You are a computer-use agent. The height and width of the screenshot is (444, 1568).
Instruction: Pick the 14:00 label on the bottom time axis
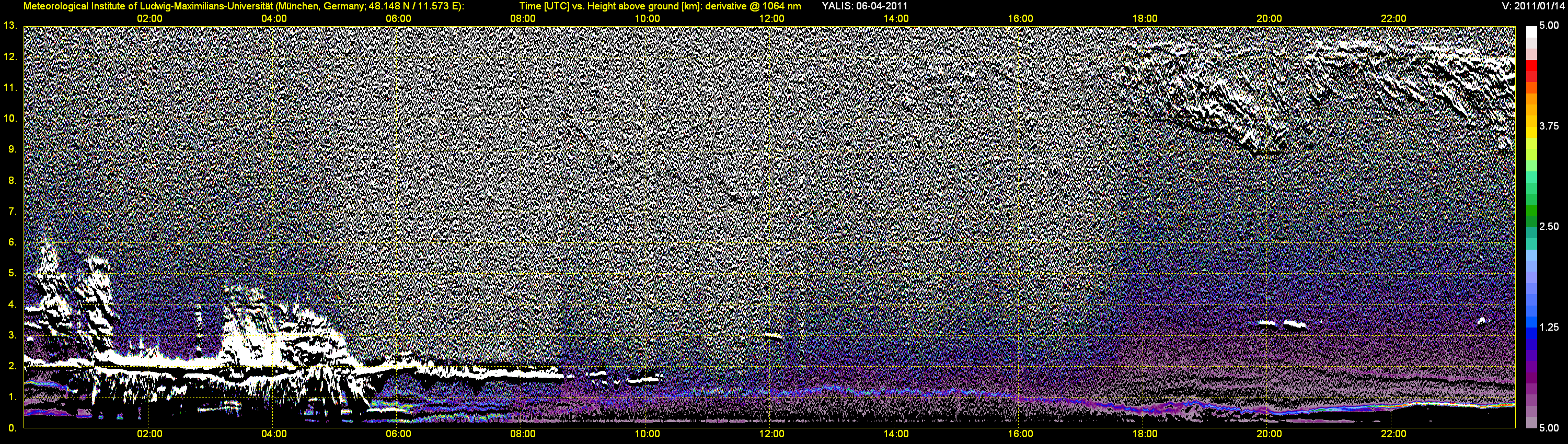pyautogui.click(x=896, y=434)
